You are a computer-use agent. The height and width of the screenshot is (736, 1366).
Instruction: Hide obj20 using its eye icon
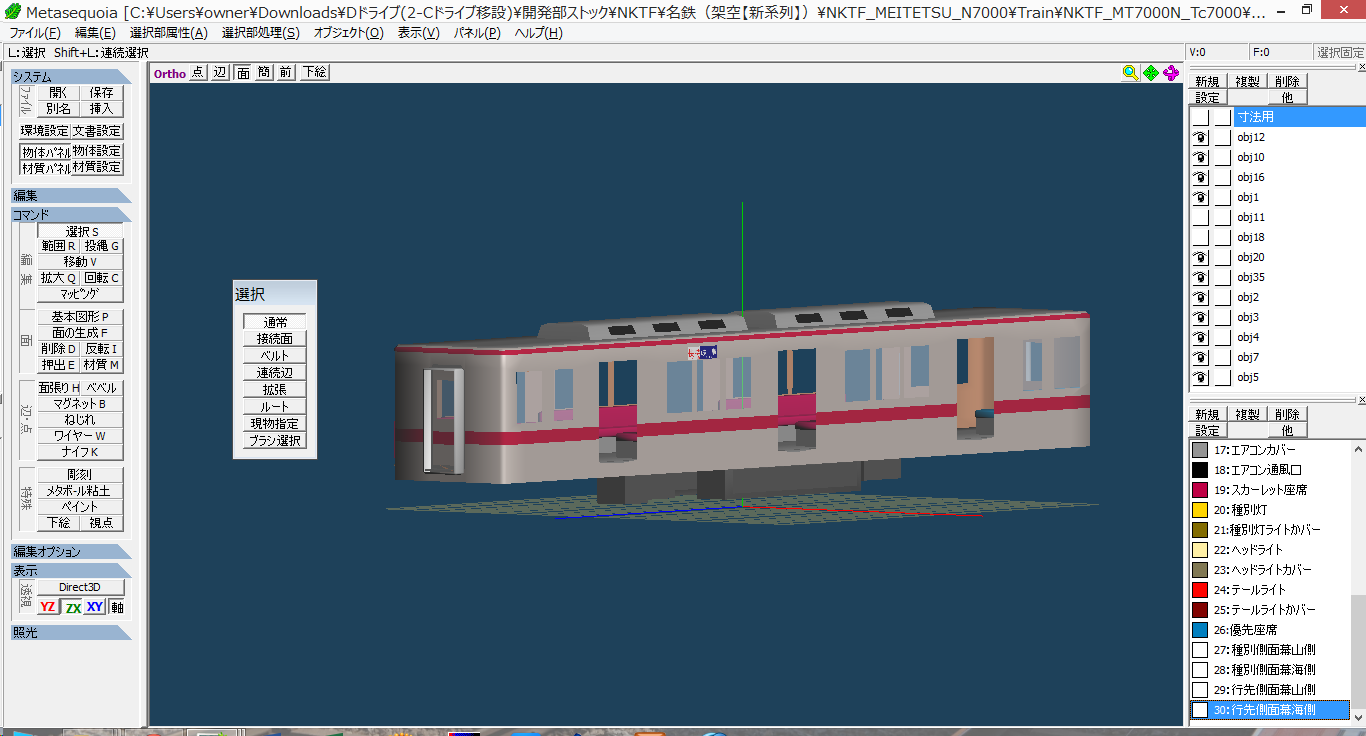pyautogui.click(x=1201, y=257)
